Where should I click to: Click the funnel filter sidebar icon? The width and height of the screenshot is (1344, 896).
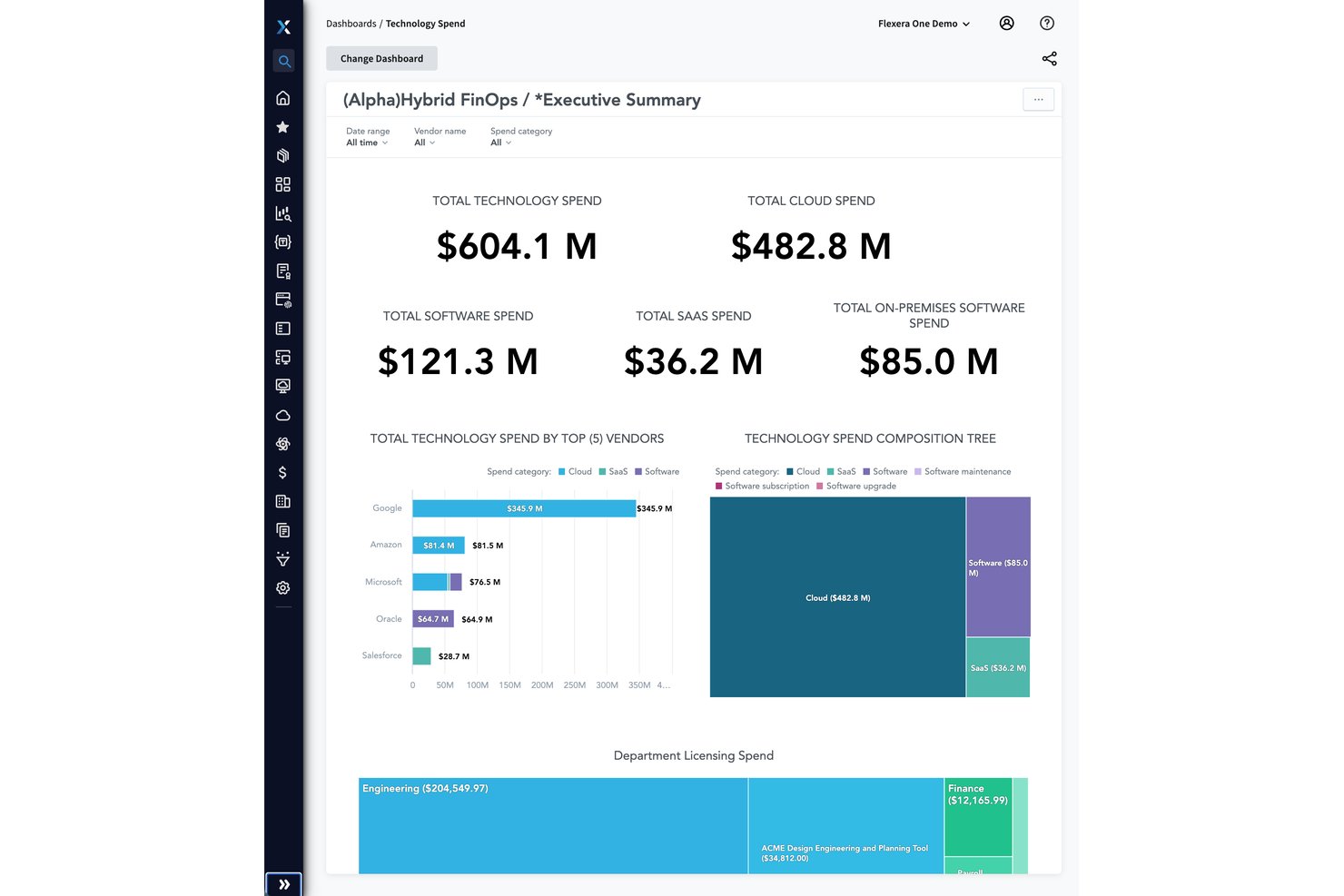tap(283, 559)
